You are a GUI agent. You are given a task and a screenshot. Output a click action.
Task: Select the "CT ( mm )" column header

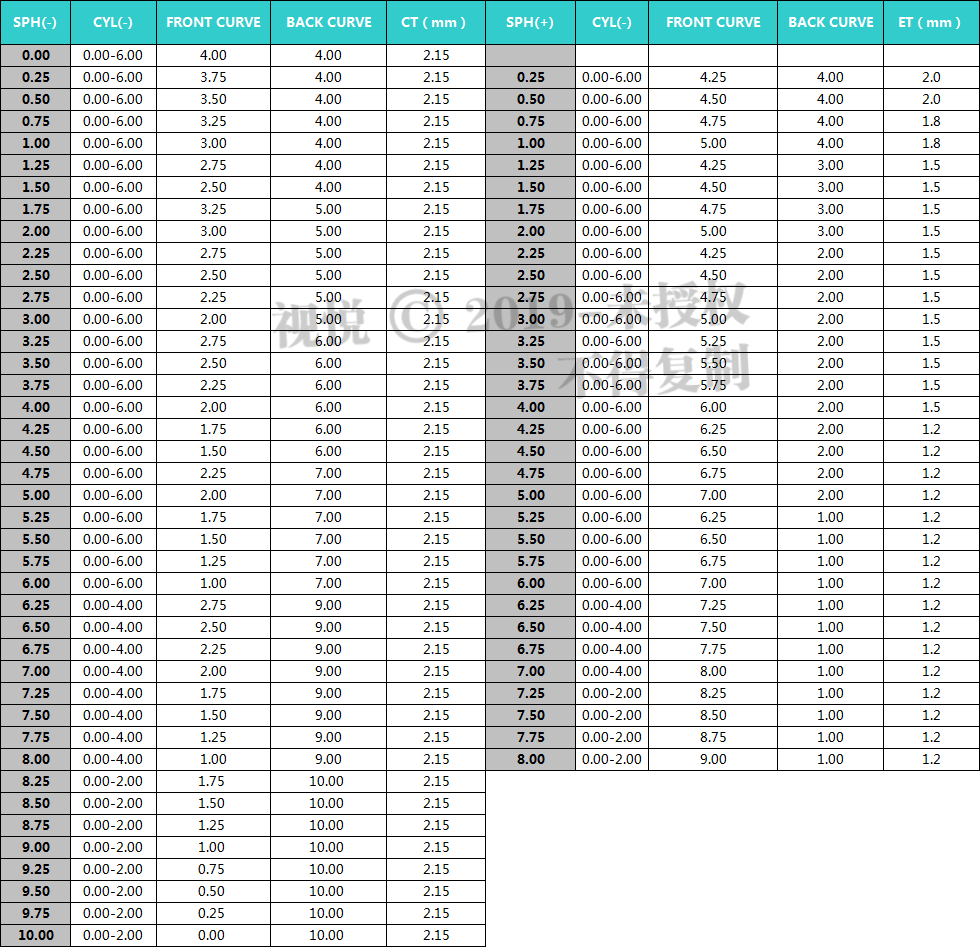[436, 23]
